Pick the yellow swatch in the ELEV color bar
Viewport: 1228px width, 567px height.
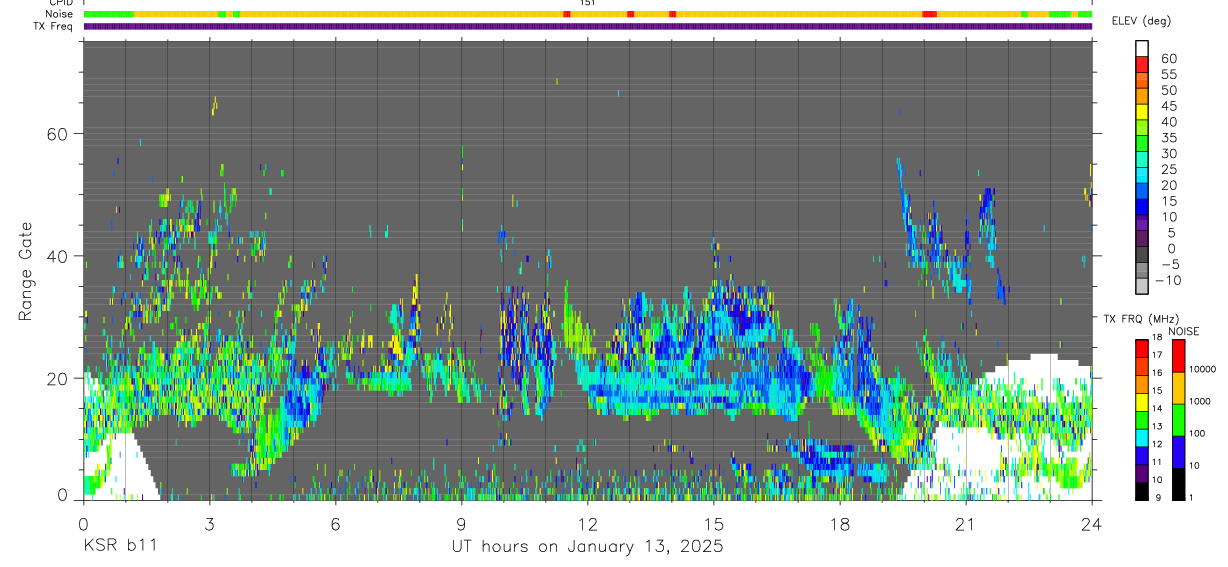tap(1142, 113)
